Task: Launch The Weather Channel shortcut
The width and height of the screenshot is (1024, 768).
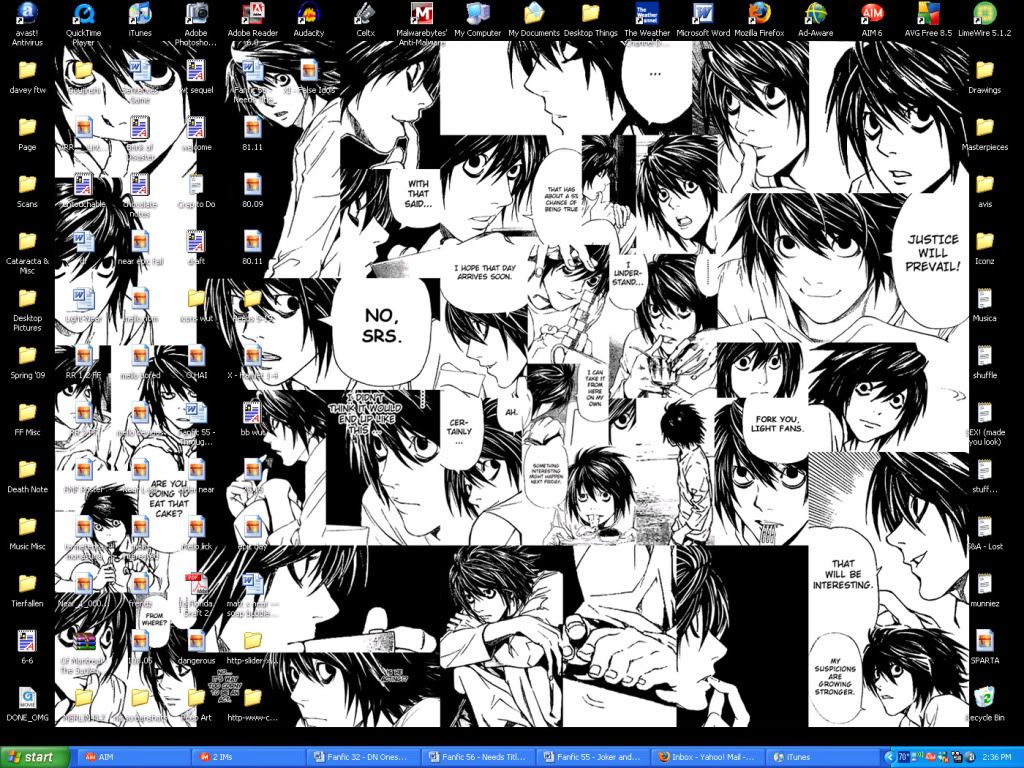Action: 647,25
